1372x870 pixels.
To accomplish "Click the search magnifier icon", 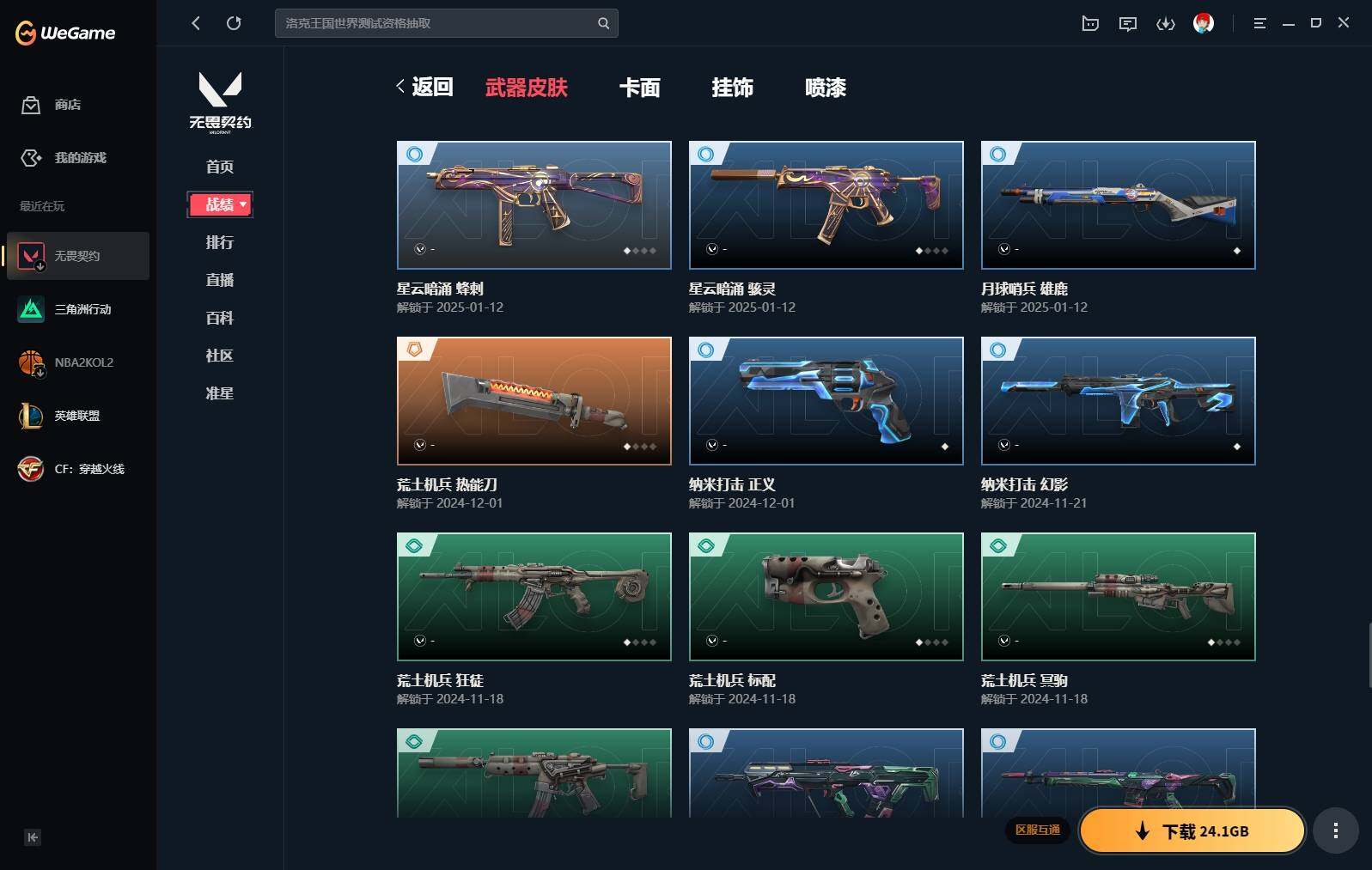I will 603,23.
